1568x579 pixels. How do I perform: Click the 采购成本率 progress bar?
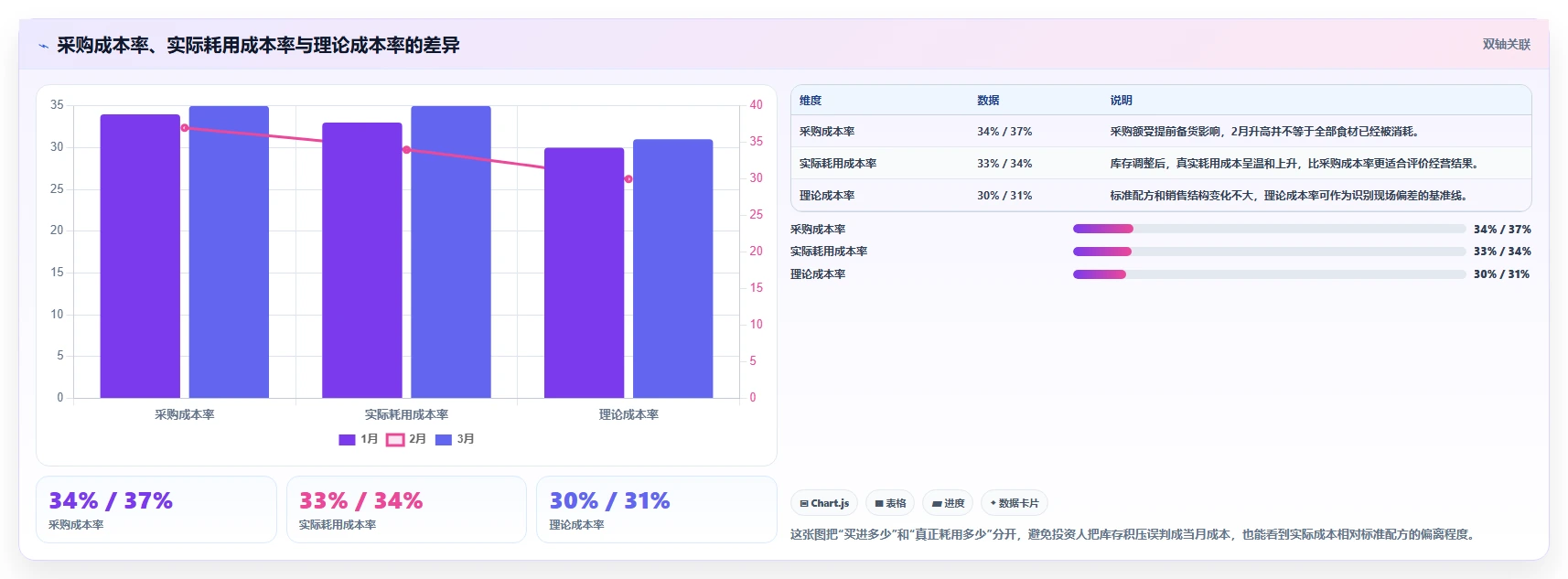1269,229
